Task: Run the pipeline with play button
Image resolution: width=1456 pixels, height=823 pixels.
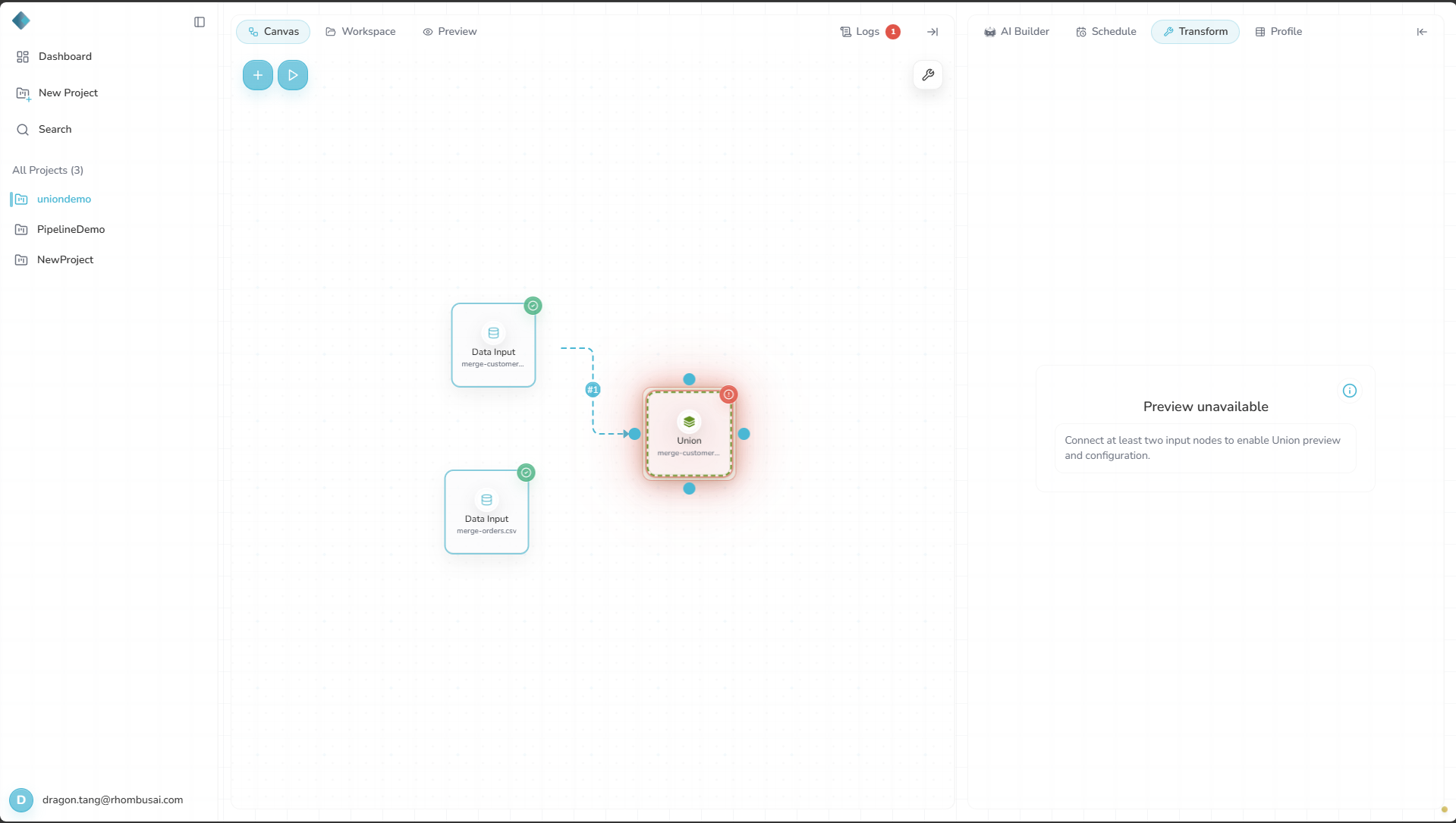Action: [293, 74]
